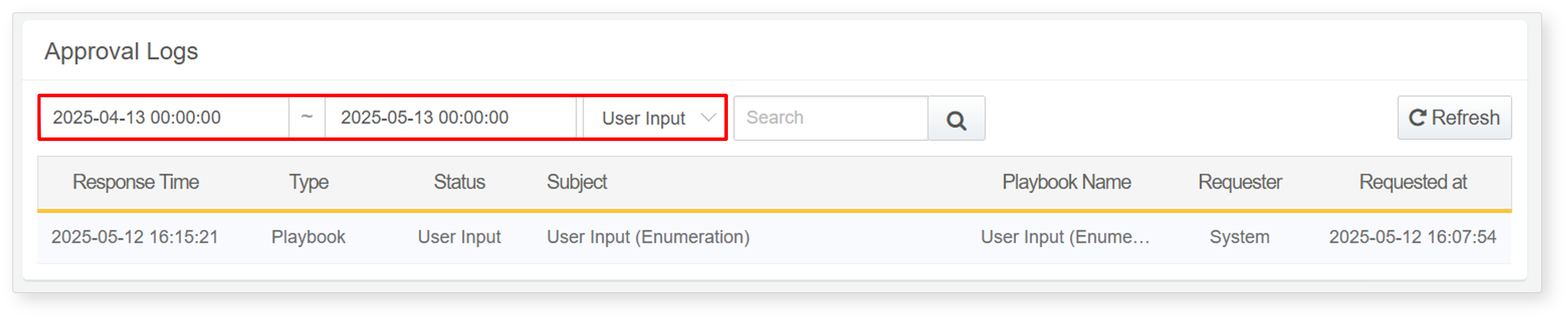This screenshot has width=1568, height=319.
Task: Click into the Search text box
Action: pyautogui.click(x=831, y=118)
